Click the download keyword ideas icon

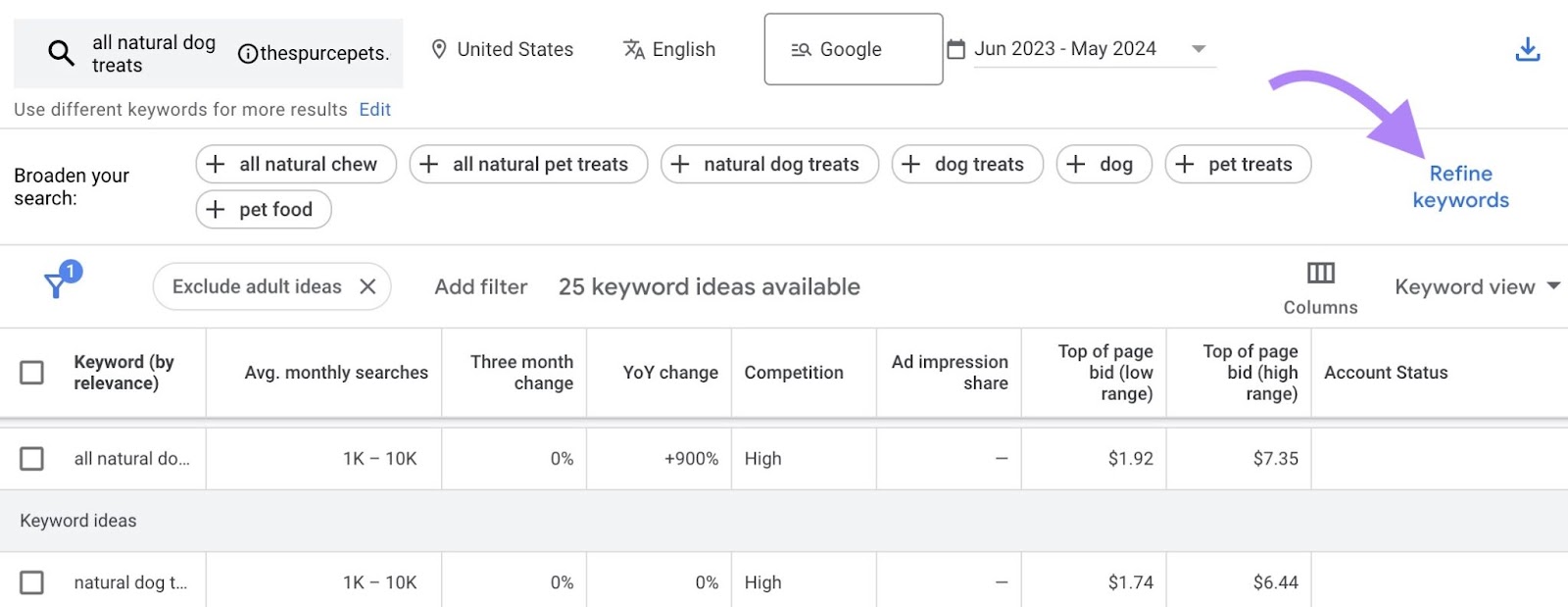pos(1527,49)
